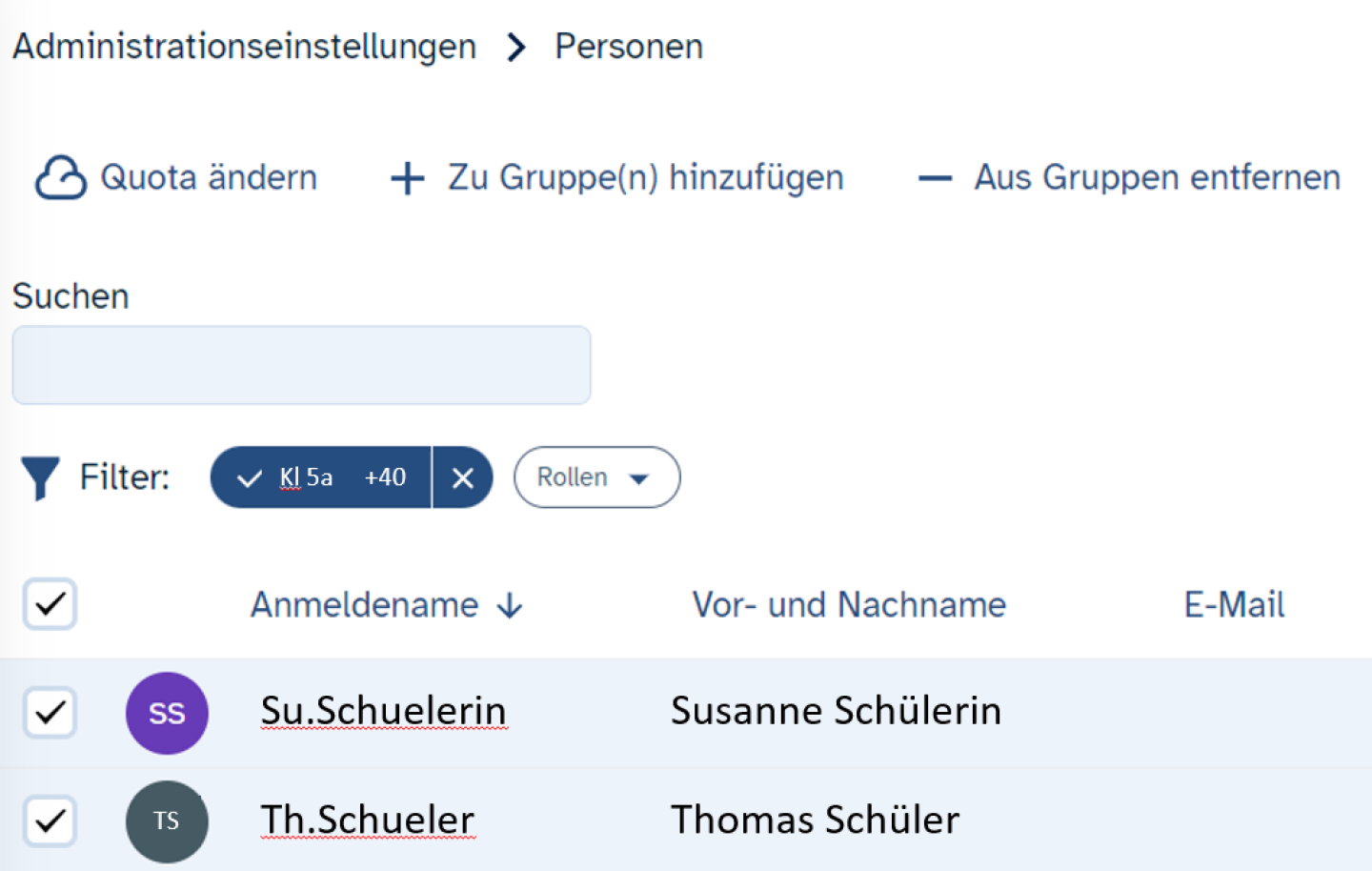Viewport: 1372px width, 871px height.
Task: Uncheck the row checkbox for Th.Schueler
Action: coord(50,820)
